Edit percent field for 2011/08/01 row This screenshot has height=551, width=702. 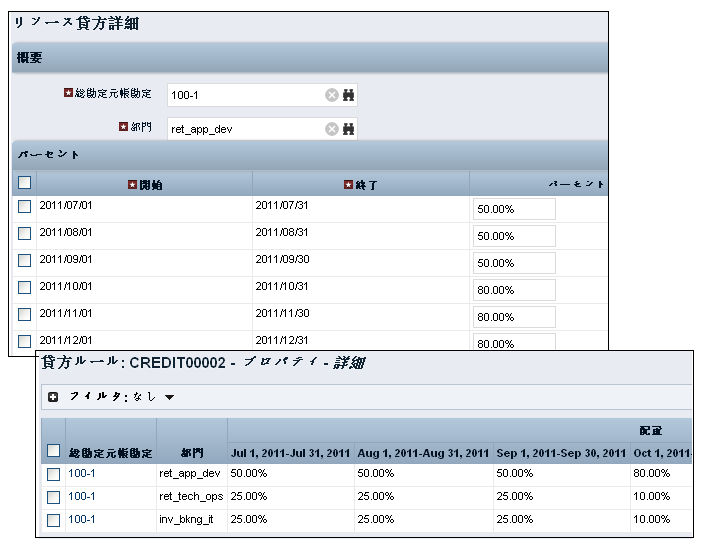click(514, 236)
